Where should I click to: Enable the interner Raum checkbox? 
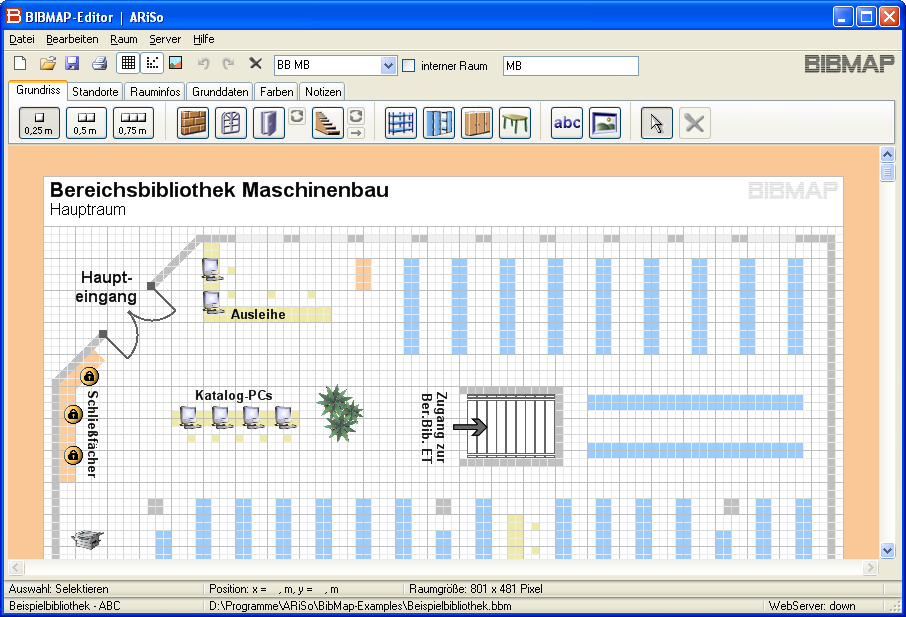point(409,66)
